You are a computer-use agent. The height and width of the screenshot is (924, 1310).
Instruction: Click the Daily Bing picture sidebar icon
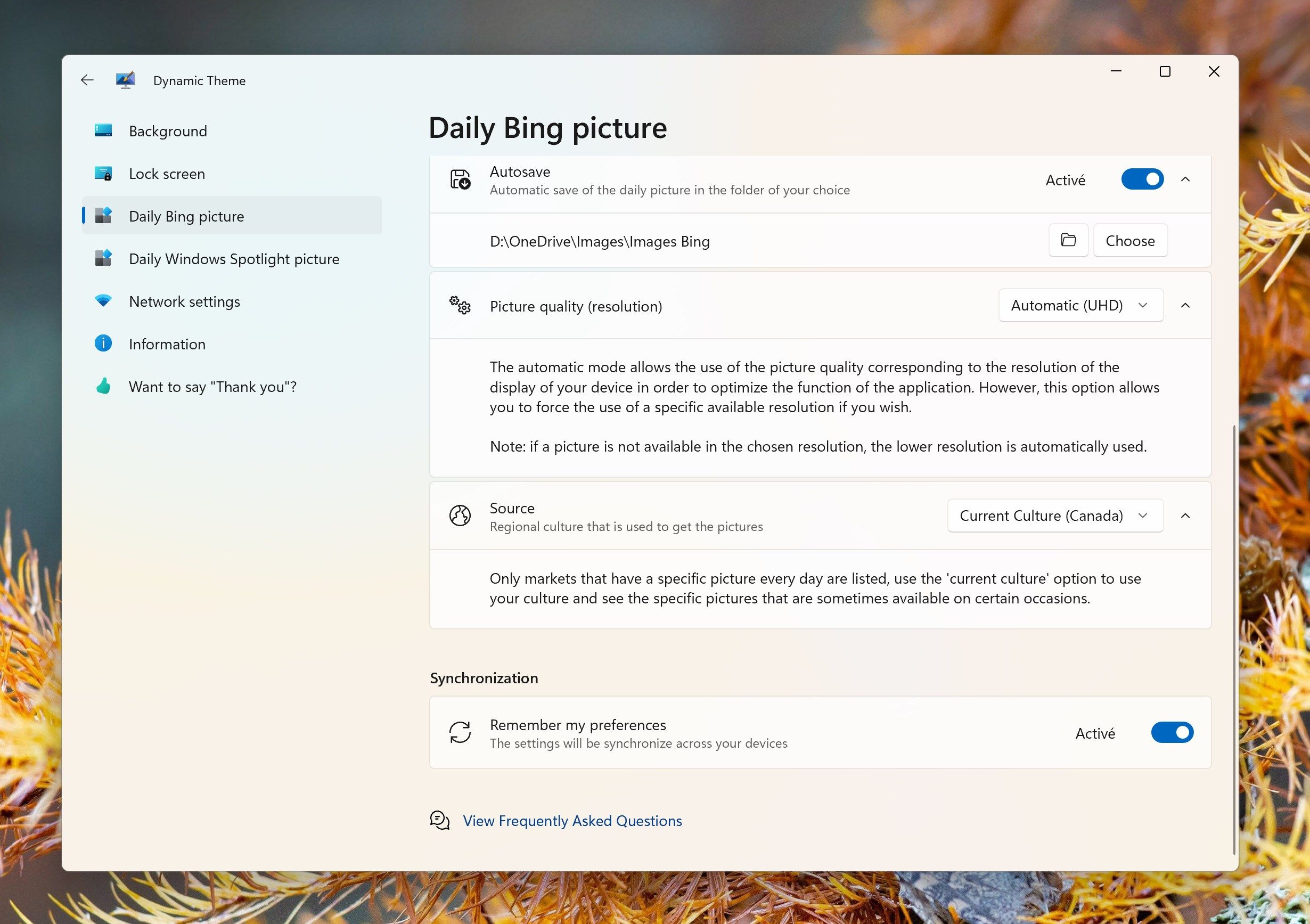click(103, 216)
